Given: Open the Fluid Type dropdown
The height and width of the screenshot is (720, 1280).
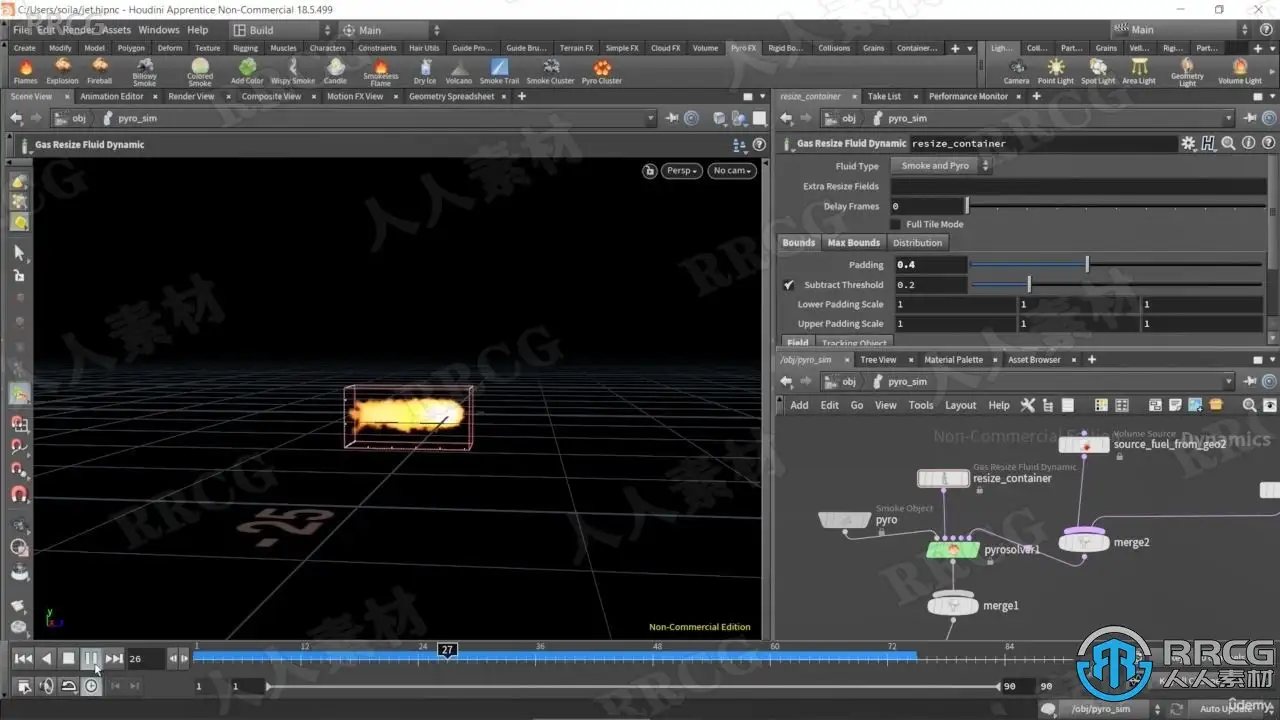Looking at the screenshot, I should (x=941, y=166).
